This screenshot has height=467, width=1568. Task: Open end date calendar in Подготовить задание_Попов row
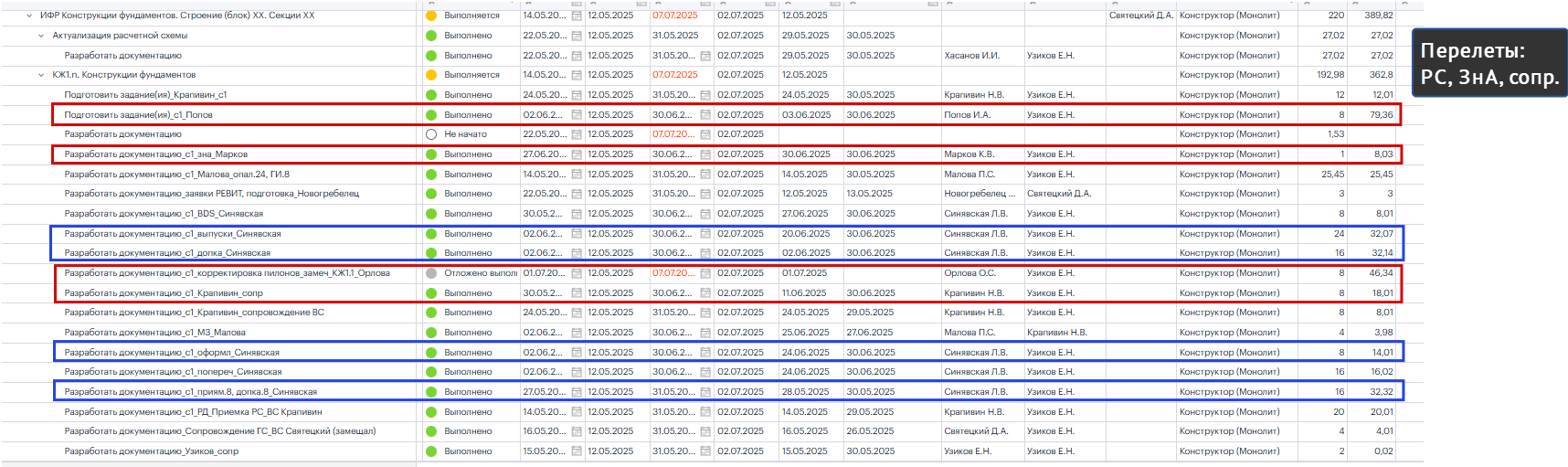click(x=705, y=115)
